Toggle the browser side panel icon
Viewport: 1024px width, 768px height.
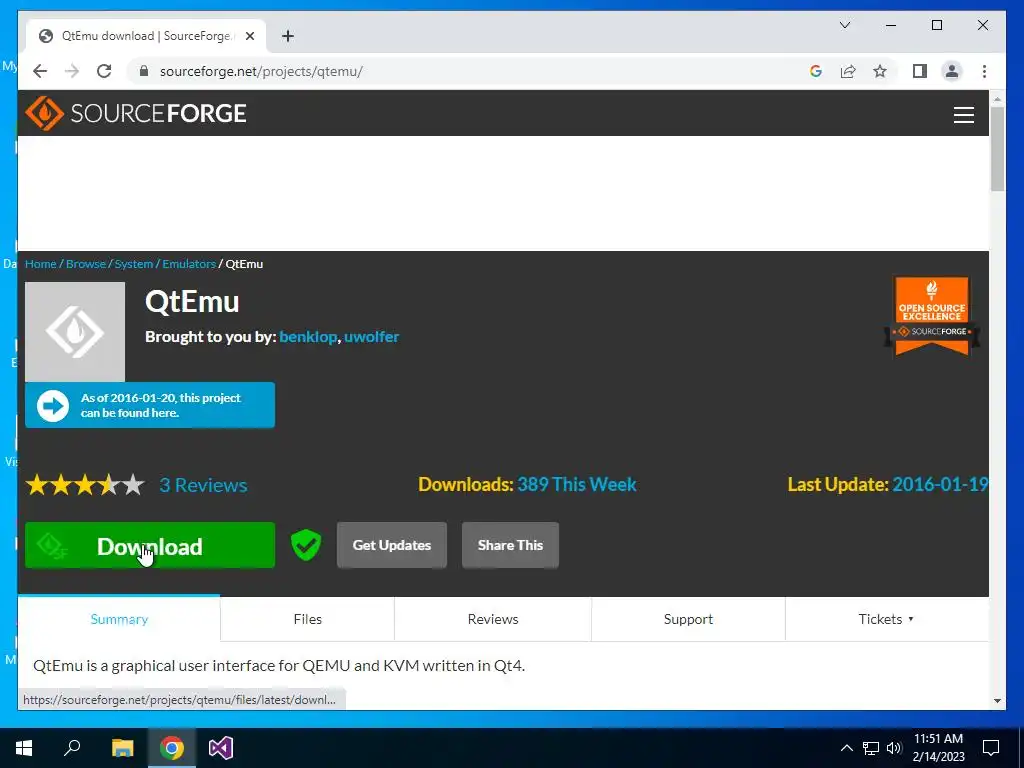tap(920, 71)
